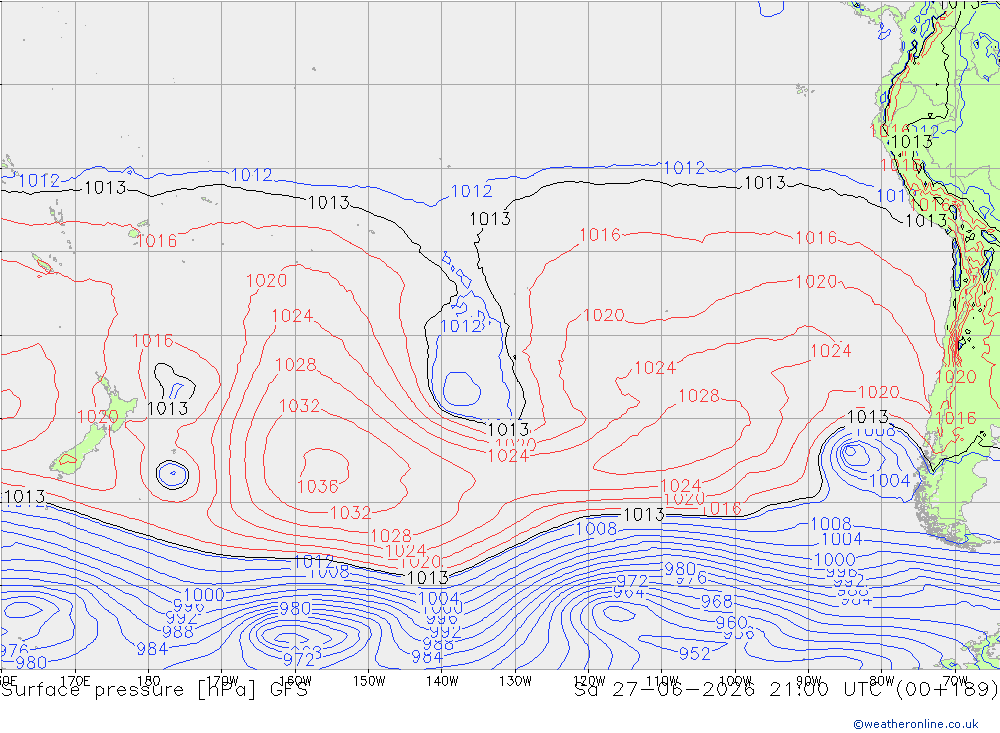This screenshot has width=1000, height=733.
Task: Select the 1036 high pressure center label
Action: click(x=317, y=486)
